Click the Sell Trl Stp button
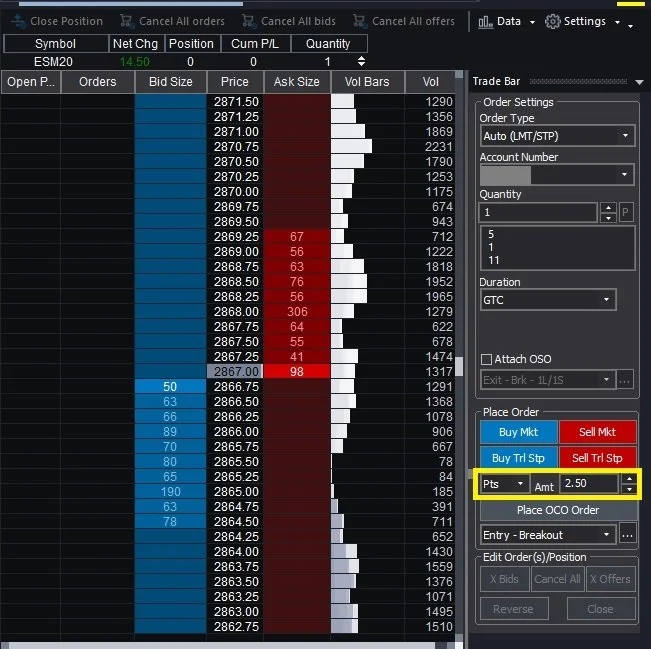Screen dimensions: 651x649 click(597, 458)
